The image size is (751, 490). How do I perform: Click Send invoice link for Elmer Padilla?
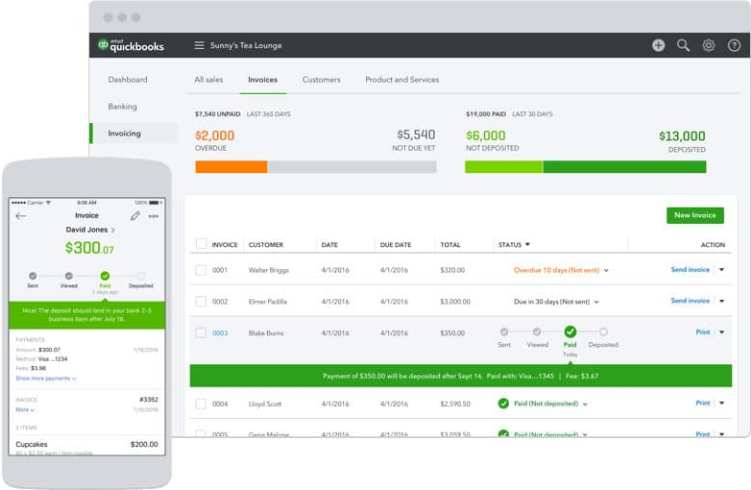click(690, 301)
